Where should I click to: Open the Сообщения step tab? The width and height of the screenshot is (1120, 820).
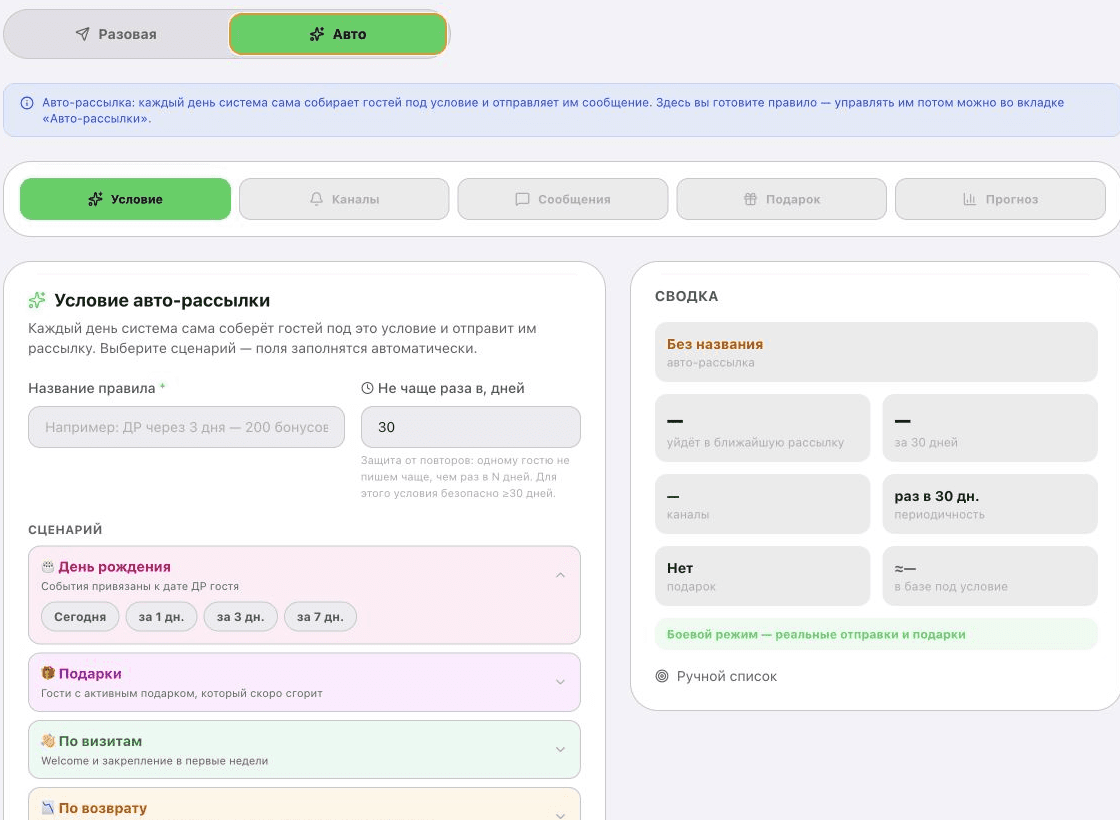point(563,199)
